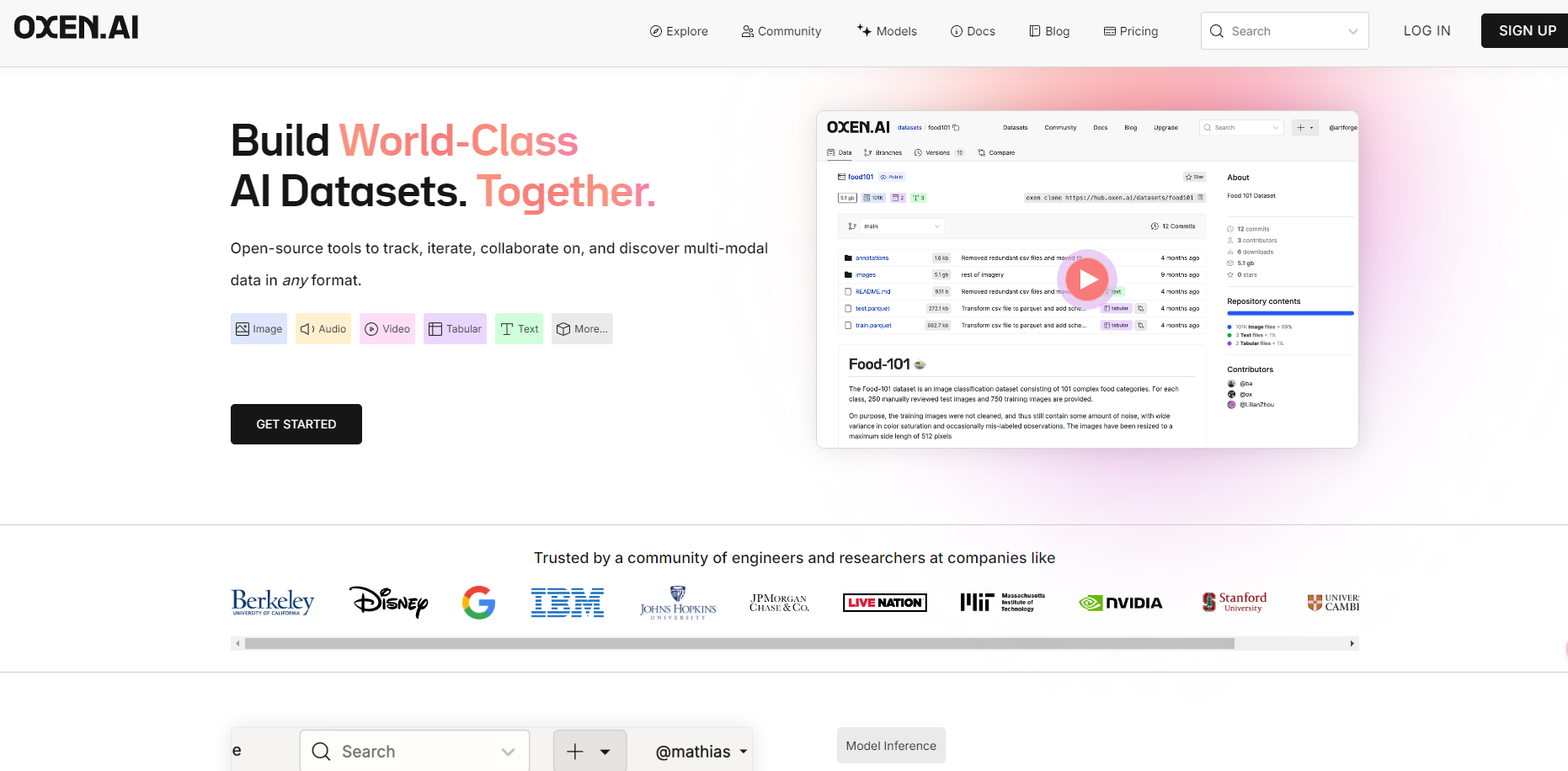Click the SIGN UP button

(1527, 30)
